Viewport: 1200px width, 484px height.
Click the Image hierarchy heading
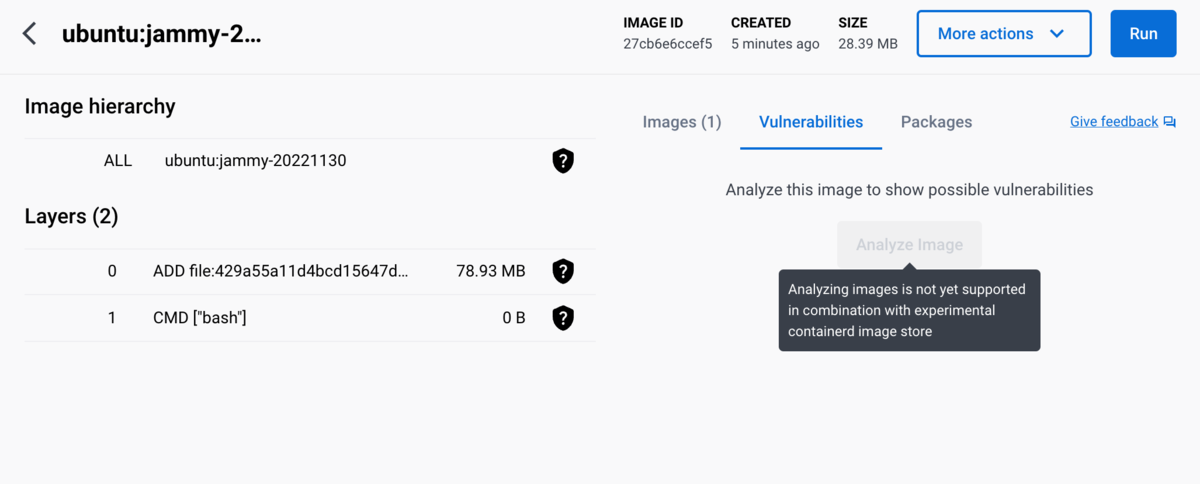point(100,107)
